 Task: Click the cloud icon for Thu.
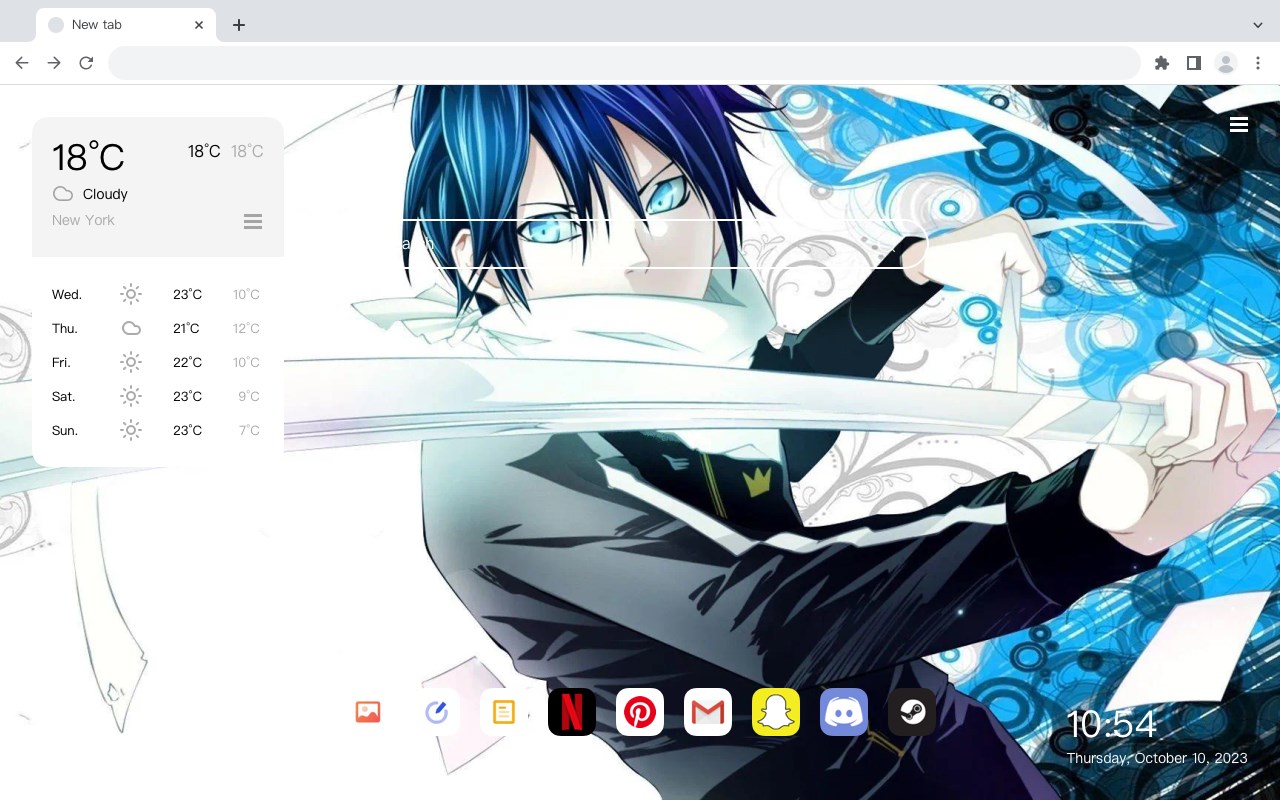tap(131, 328)
